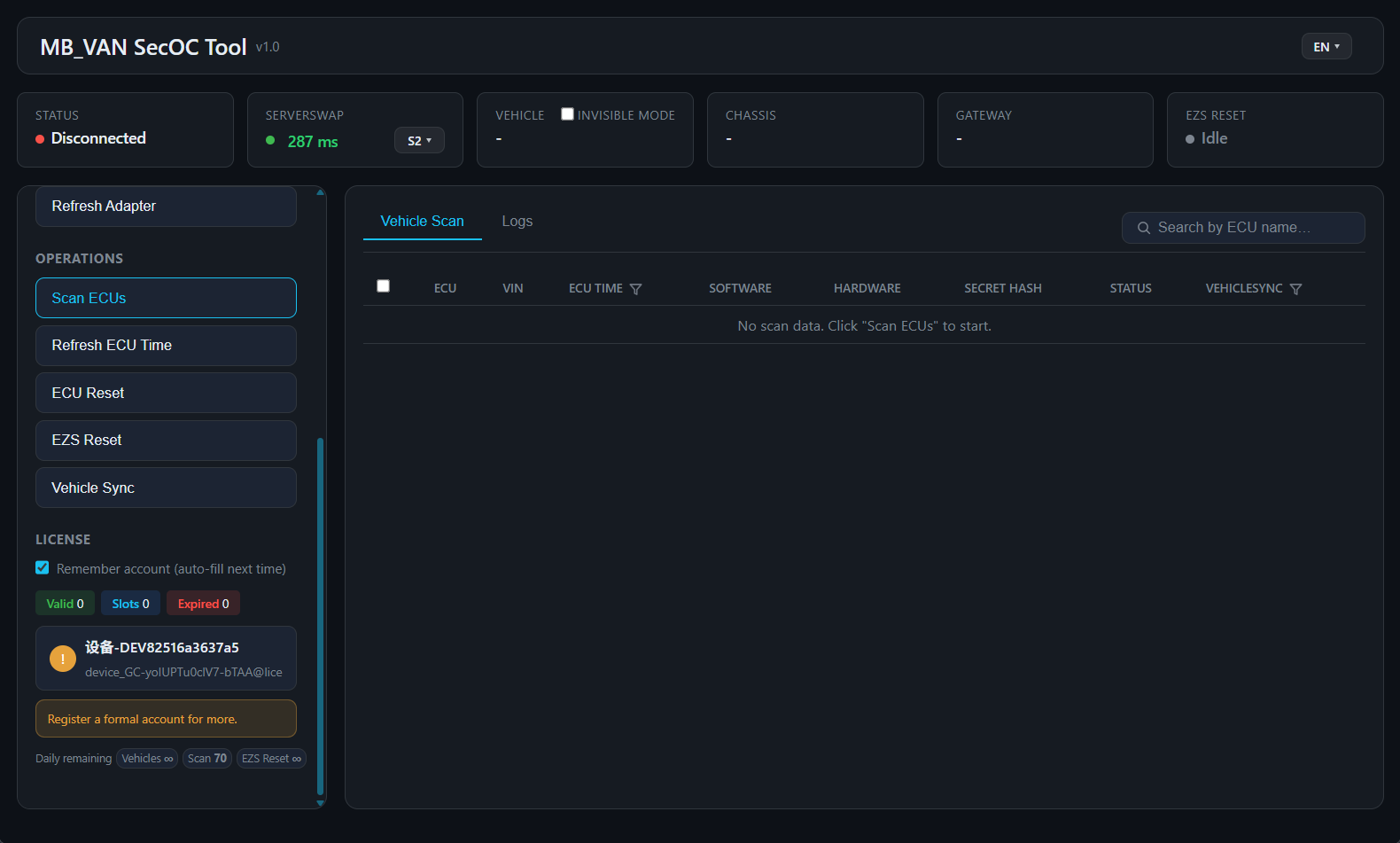1400x843 pixels.
Task: Click the sidebar scroll-up arrow
Action: (x=320, y=191)
